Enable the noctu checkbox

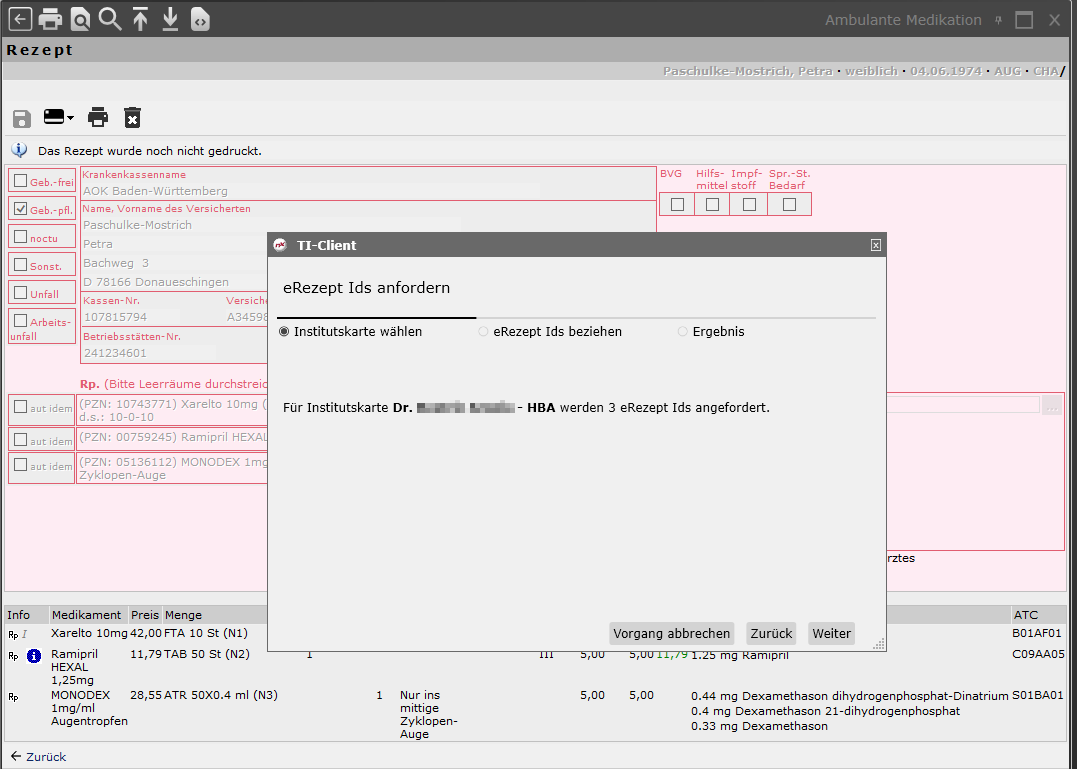click(x=21, y=237)
